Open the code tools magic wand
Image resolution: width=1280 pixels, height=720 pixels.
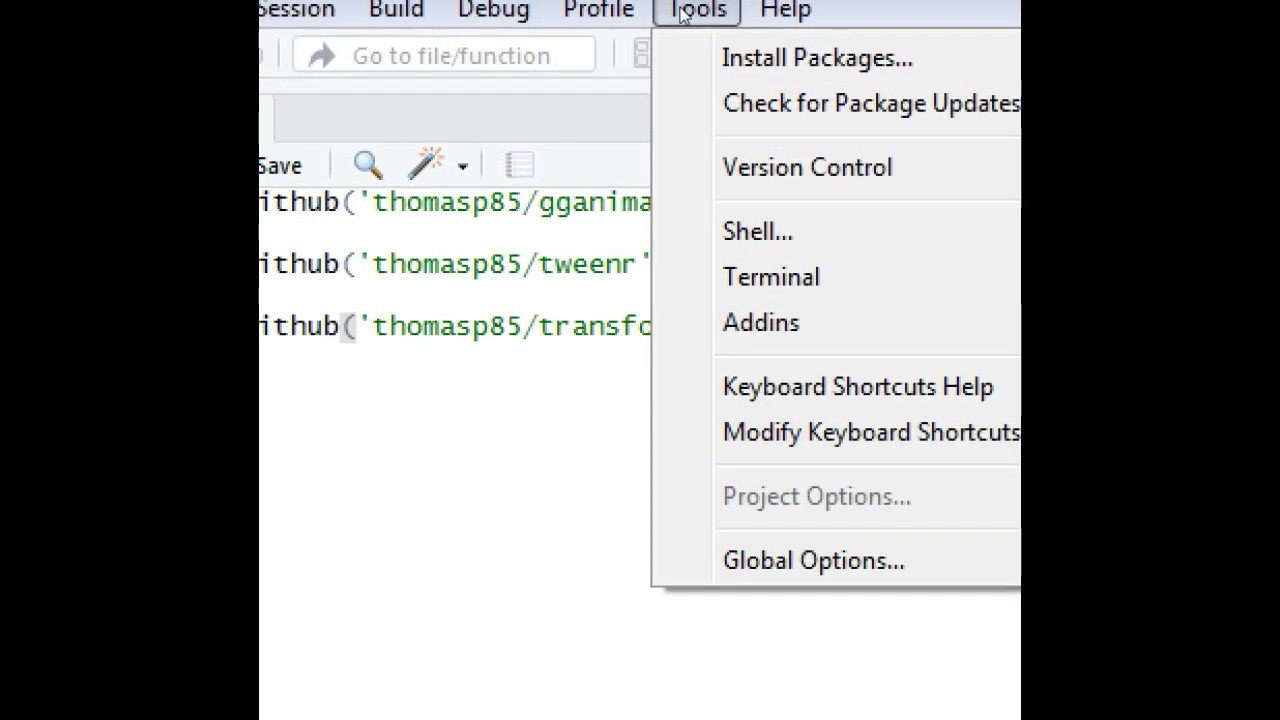pos(426,165)
